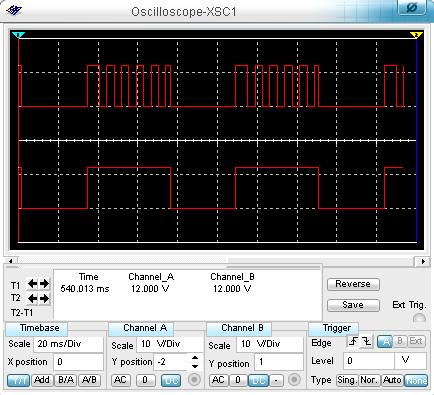Click the Save button

(353, 305)
